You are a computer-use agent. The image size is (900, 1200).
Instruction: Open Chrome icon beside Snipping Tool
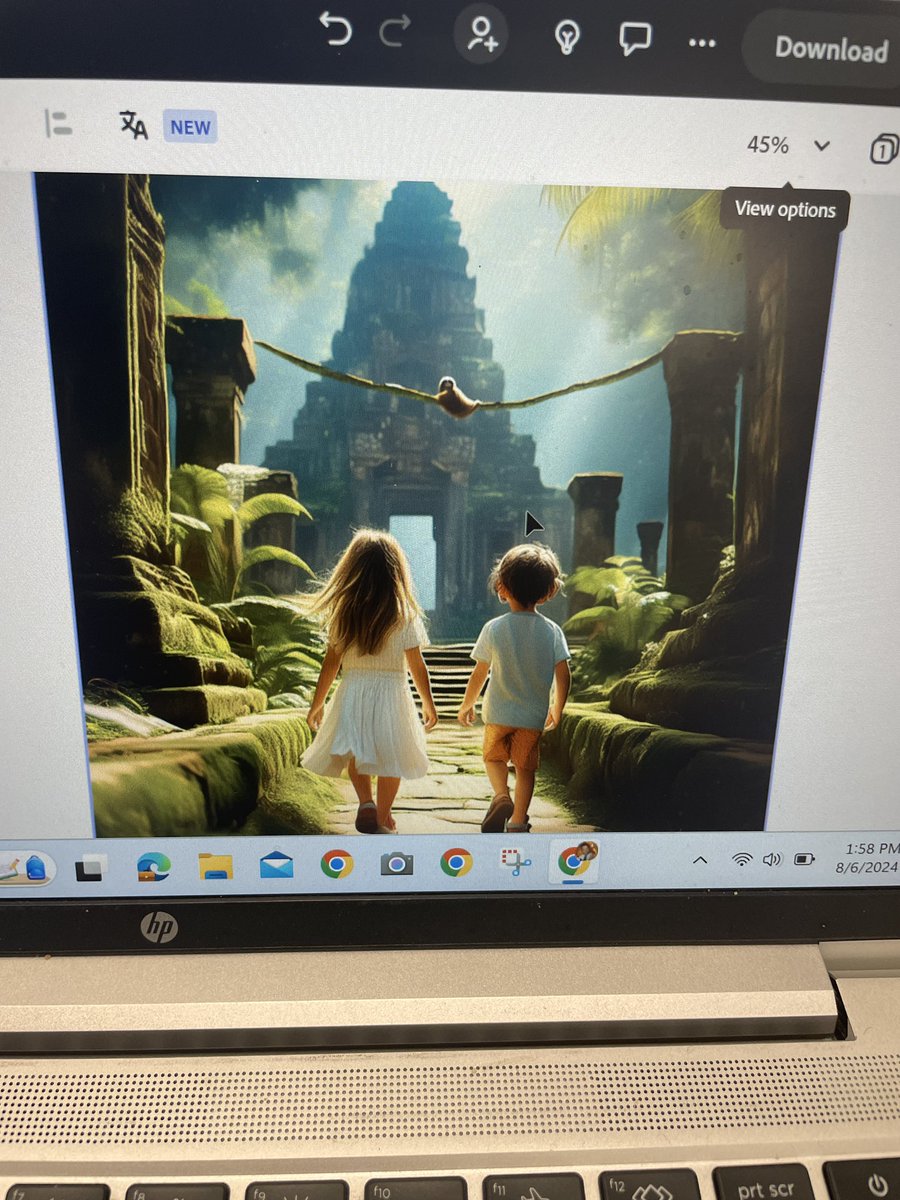click(x=456, y=861)
